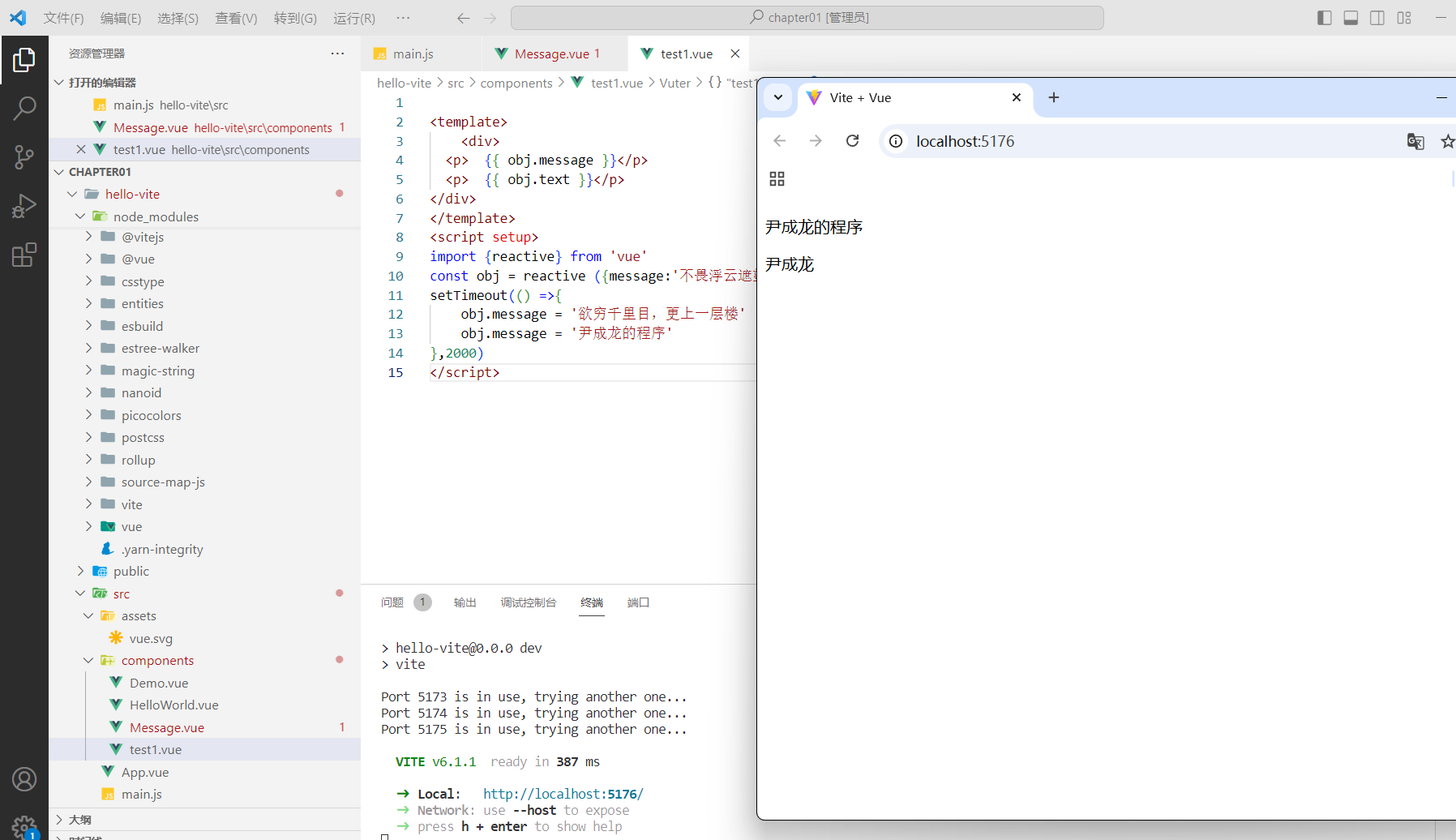Open additional menu items ellipsis in menu bar
Screen dimensions: 1456x840
point(403,18)
